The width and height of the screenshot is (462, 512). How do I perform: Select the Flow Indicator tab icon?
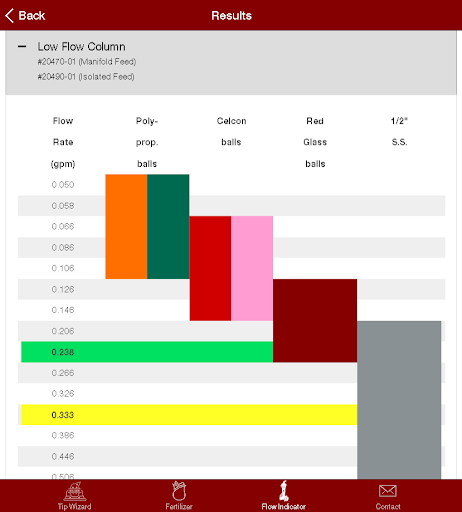point(284,490)
